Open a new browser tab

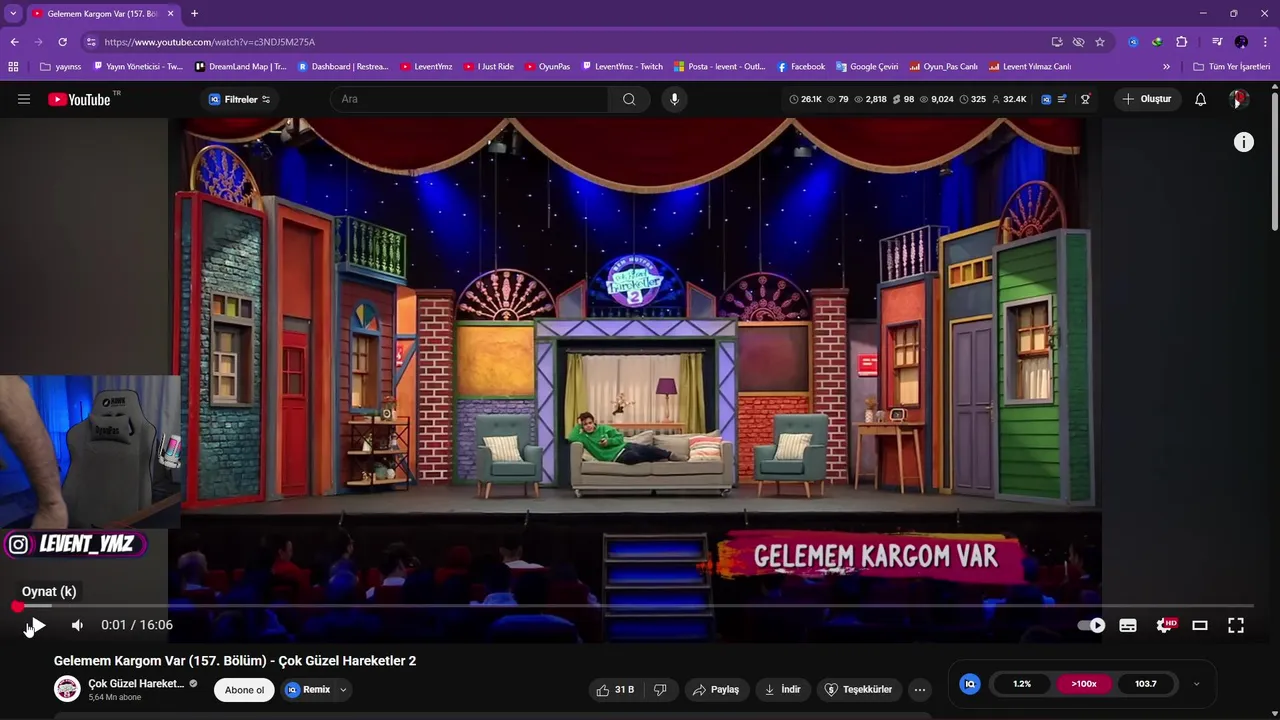(194, 13)
